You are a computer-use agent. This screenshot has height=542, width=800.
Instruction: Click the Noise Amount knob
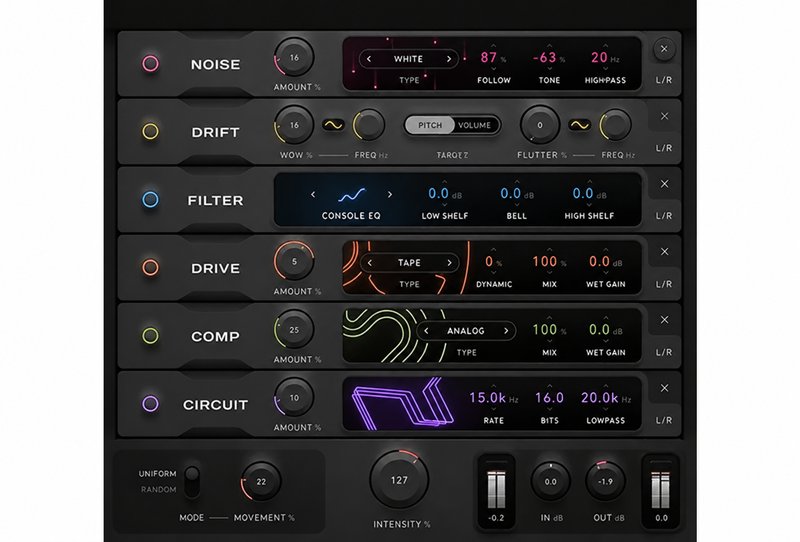[x=294, y=57]
